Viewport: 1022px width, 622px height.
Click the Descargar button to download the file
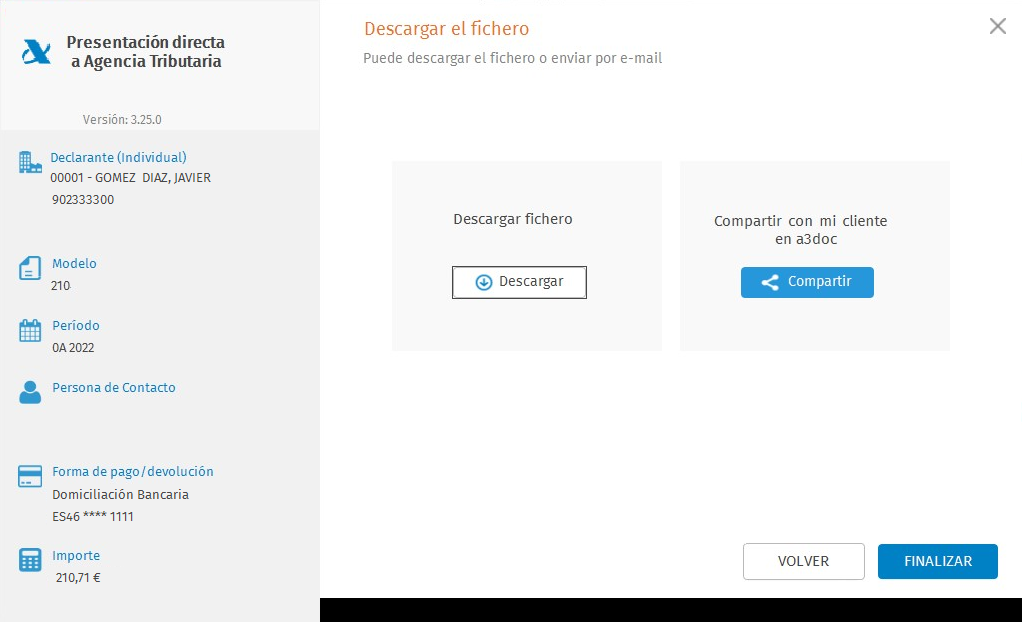(519, 282)
